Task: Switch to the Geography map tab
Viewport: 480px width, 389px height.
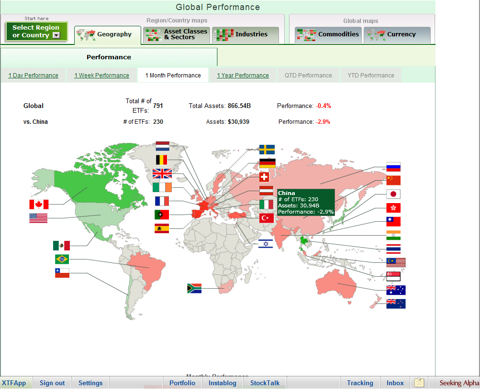Action: point(108,34)
